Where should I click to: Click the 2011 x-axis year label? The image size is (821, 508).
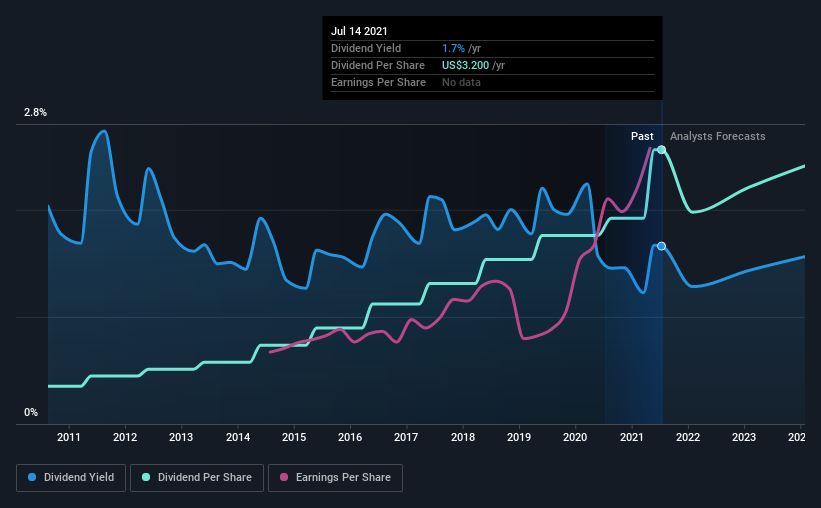[69, 437]
